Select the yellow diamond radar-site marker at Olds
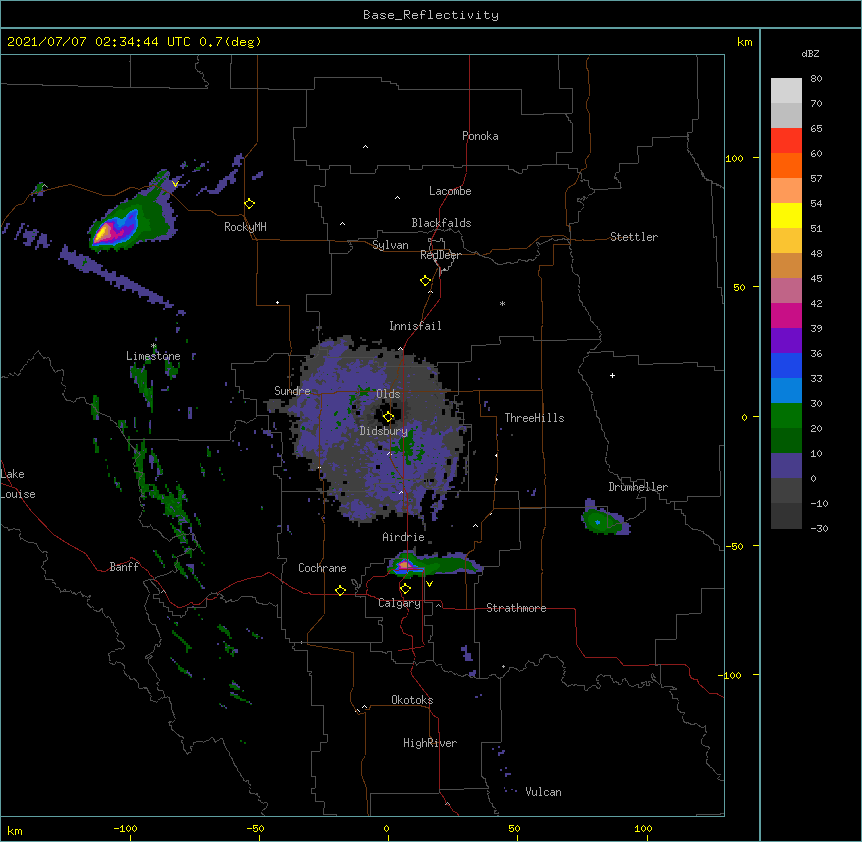 point(388,417)
